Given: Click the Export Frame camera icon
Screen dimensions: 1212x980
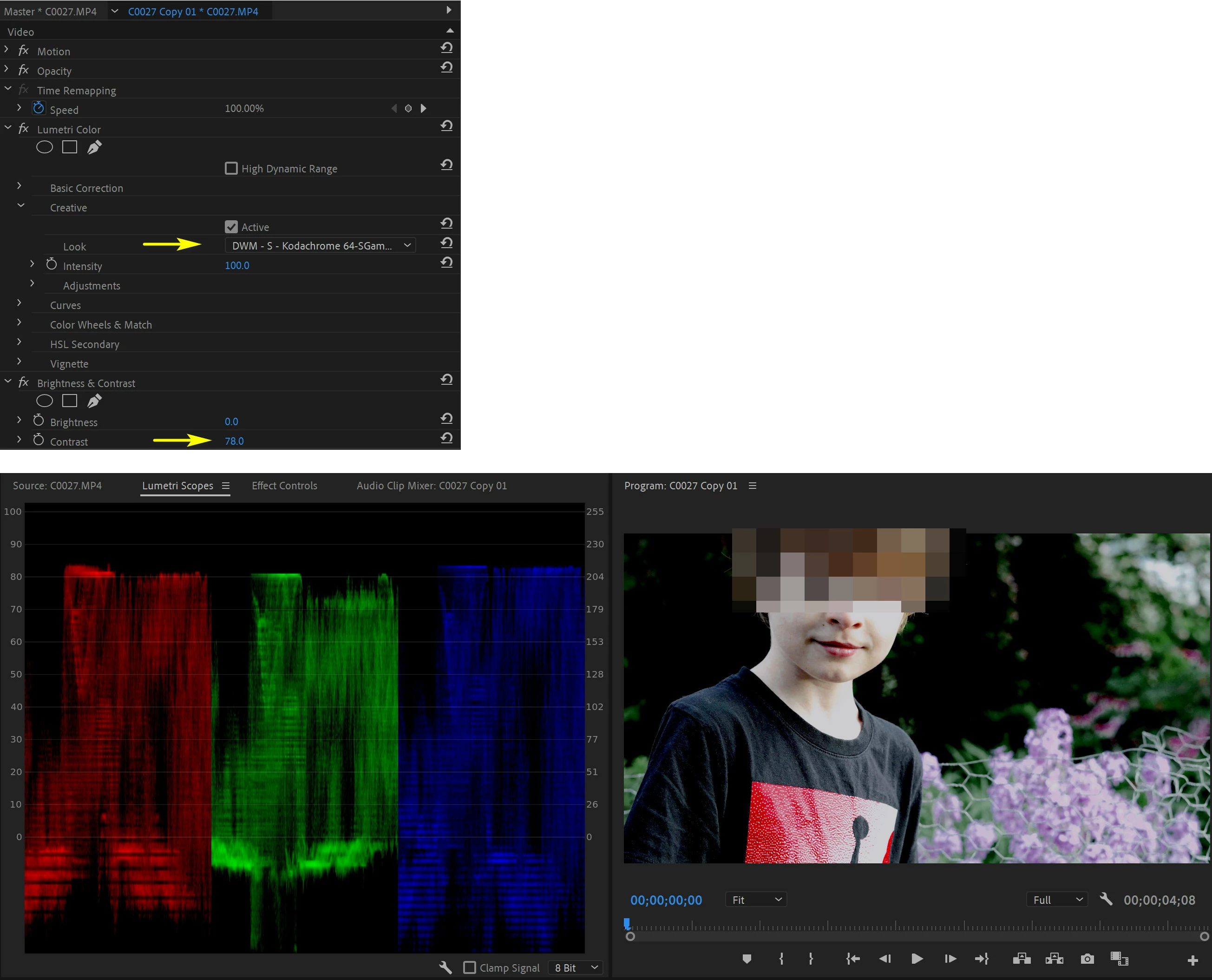Looking at the screenshot, I should (1088, 959).
